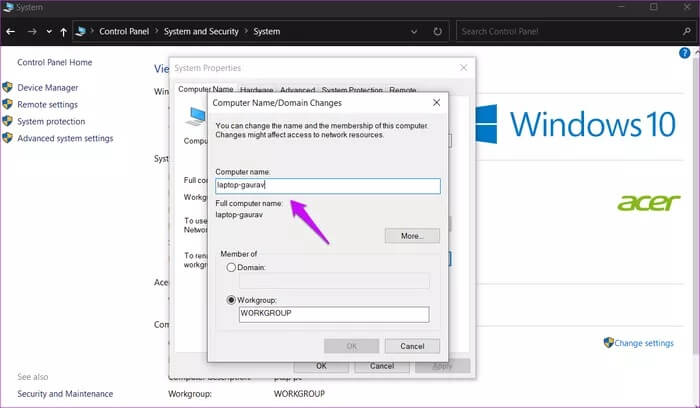This screenshot has width=700, height=408.
Task: Switch to the Remote tab
Action: coord(403,90)
